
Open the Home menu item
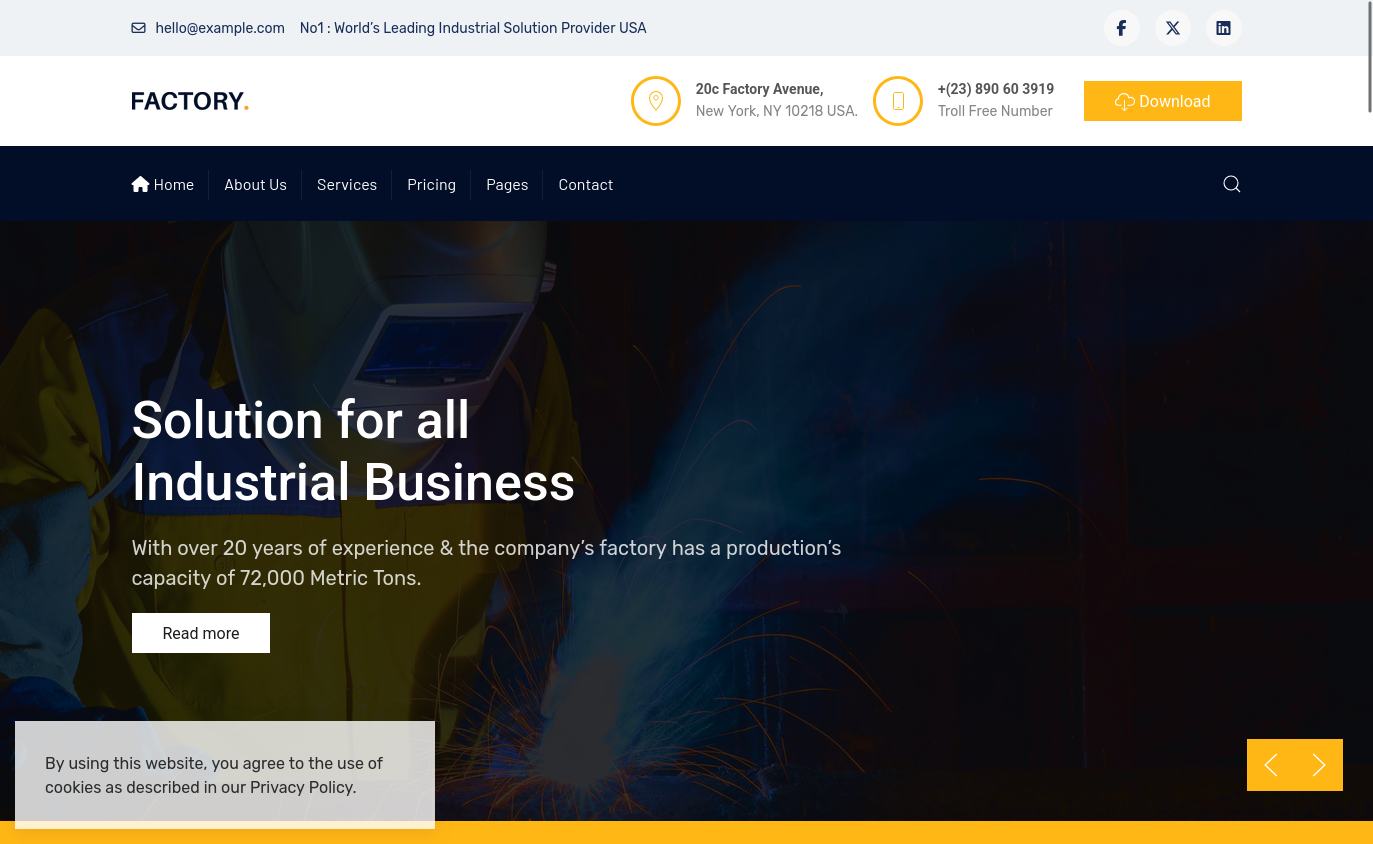163,184
